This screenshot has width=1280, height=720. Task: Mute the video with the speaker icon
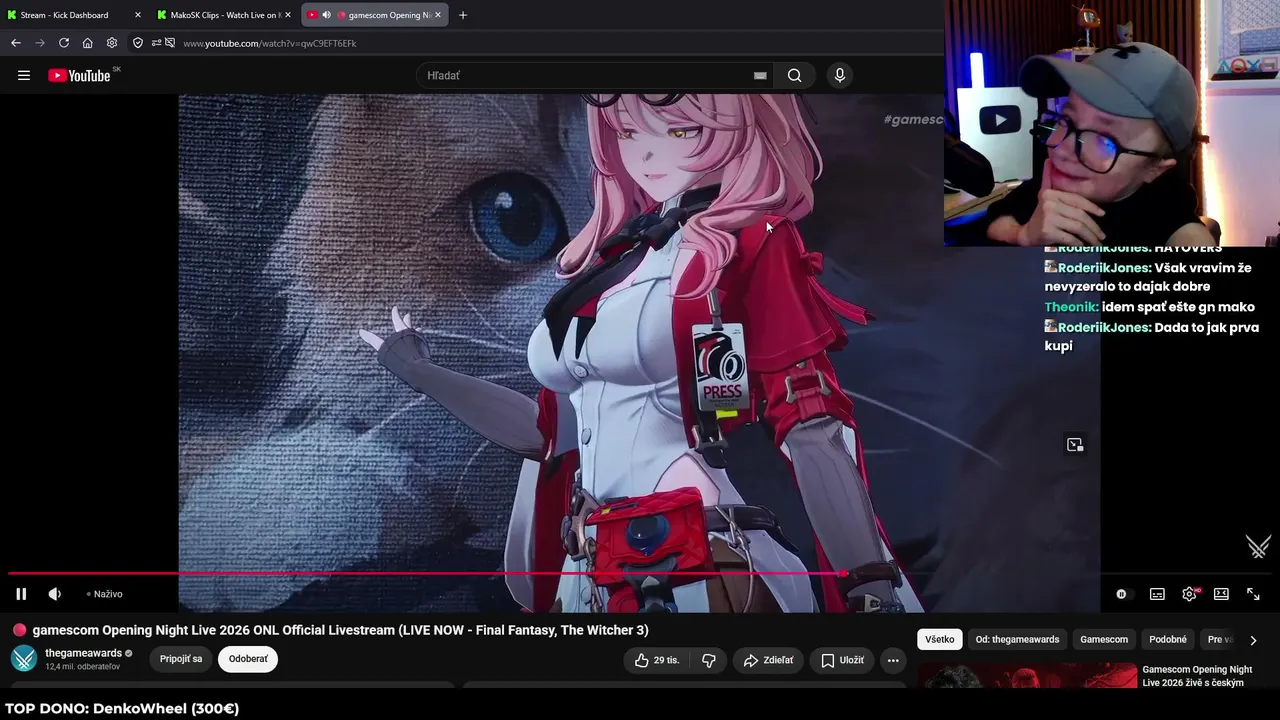(55, 594)
